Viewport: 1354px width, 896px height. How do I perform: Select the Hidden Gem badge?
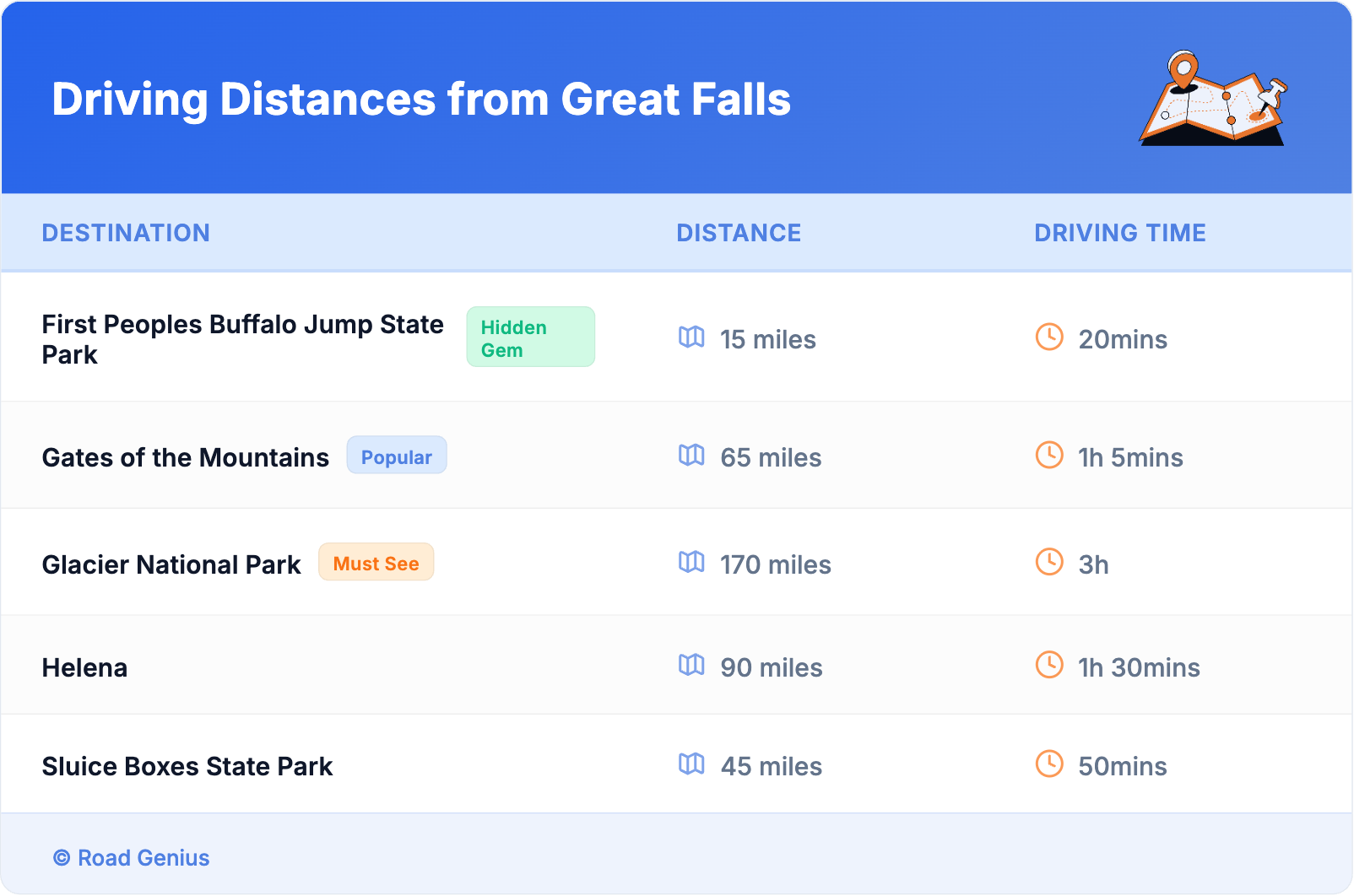[x=530, y=337]
